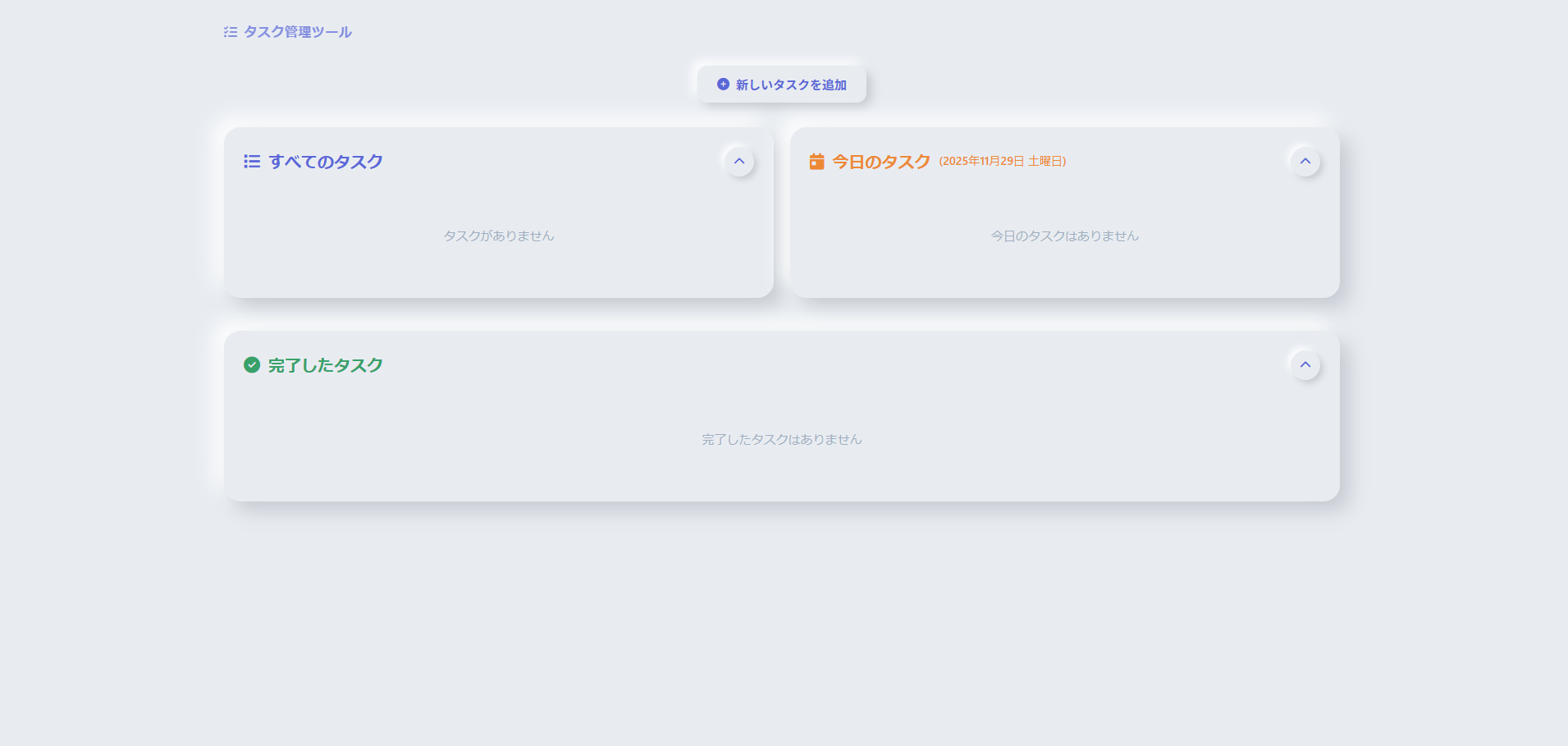Image resolution: width=1568 pixels, height=746 pixels.
Task: Click the 完了したタスクはありません empty message
Action: [x=782, y=440]
